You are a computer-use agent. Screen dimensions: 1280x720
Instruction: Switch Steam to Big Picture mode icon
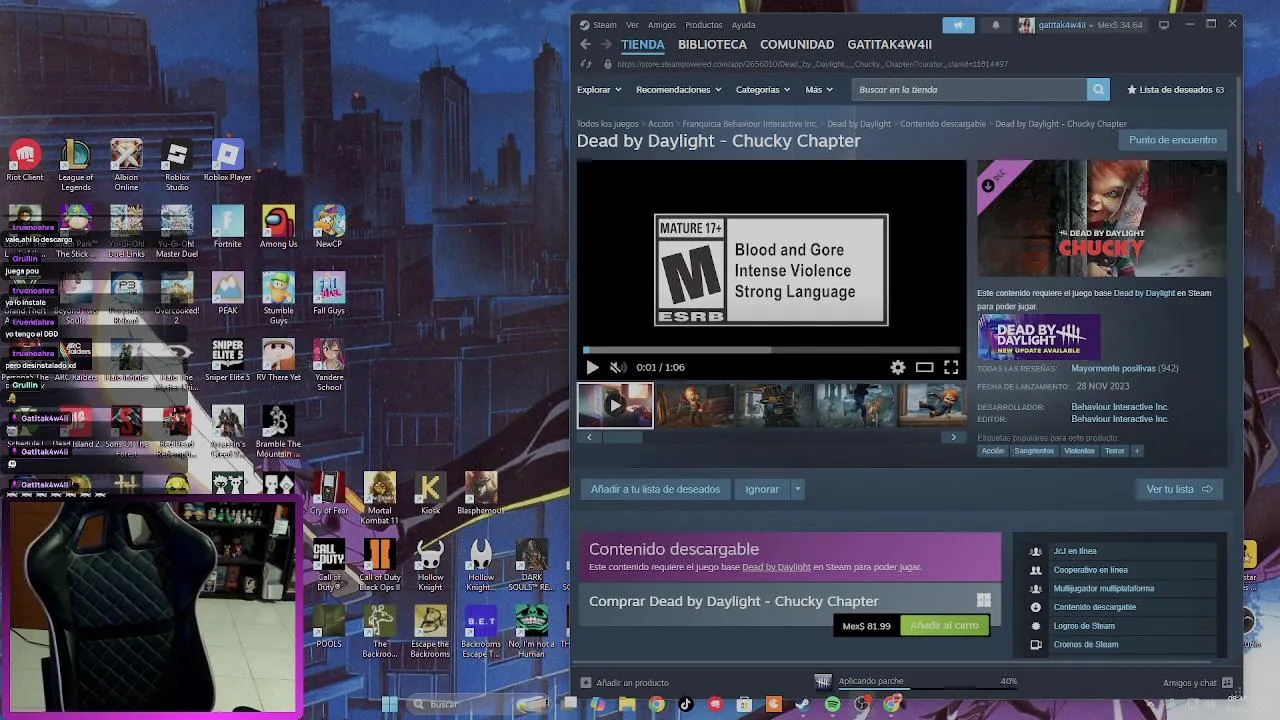coord(1164,25)
